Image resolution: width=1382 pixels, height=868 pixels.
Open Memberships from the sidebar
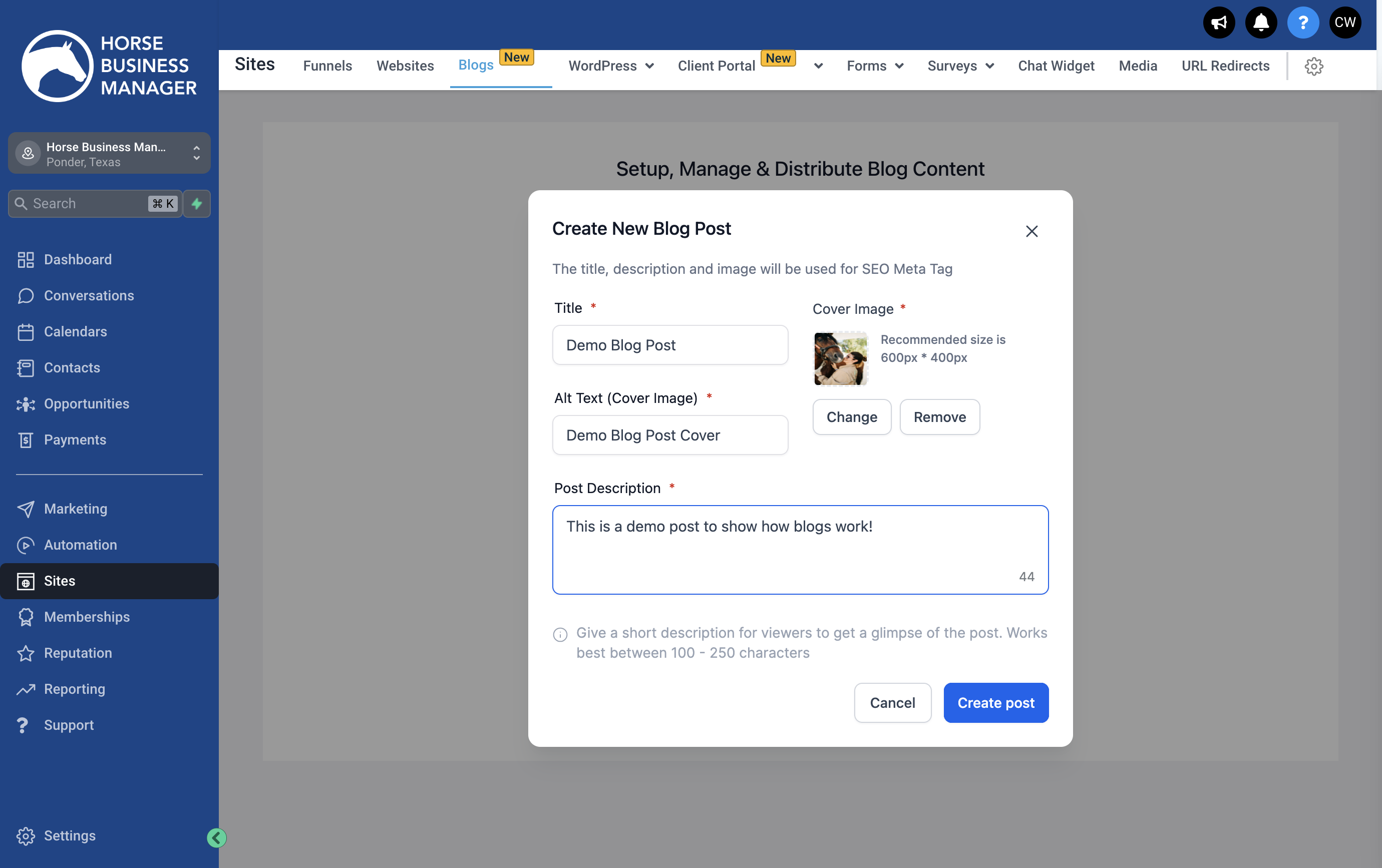(87, 617)
